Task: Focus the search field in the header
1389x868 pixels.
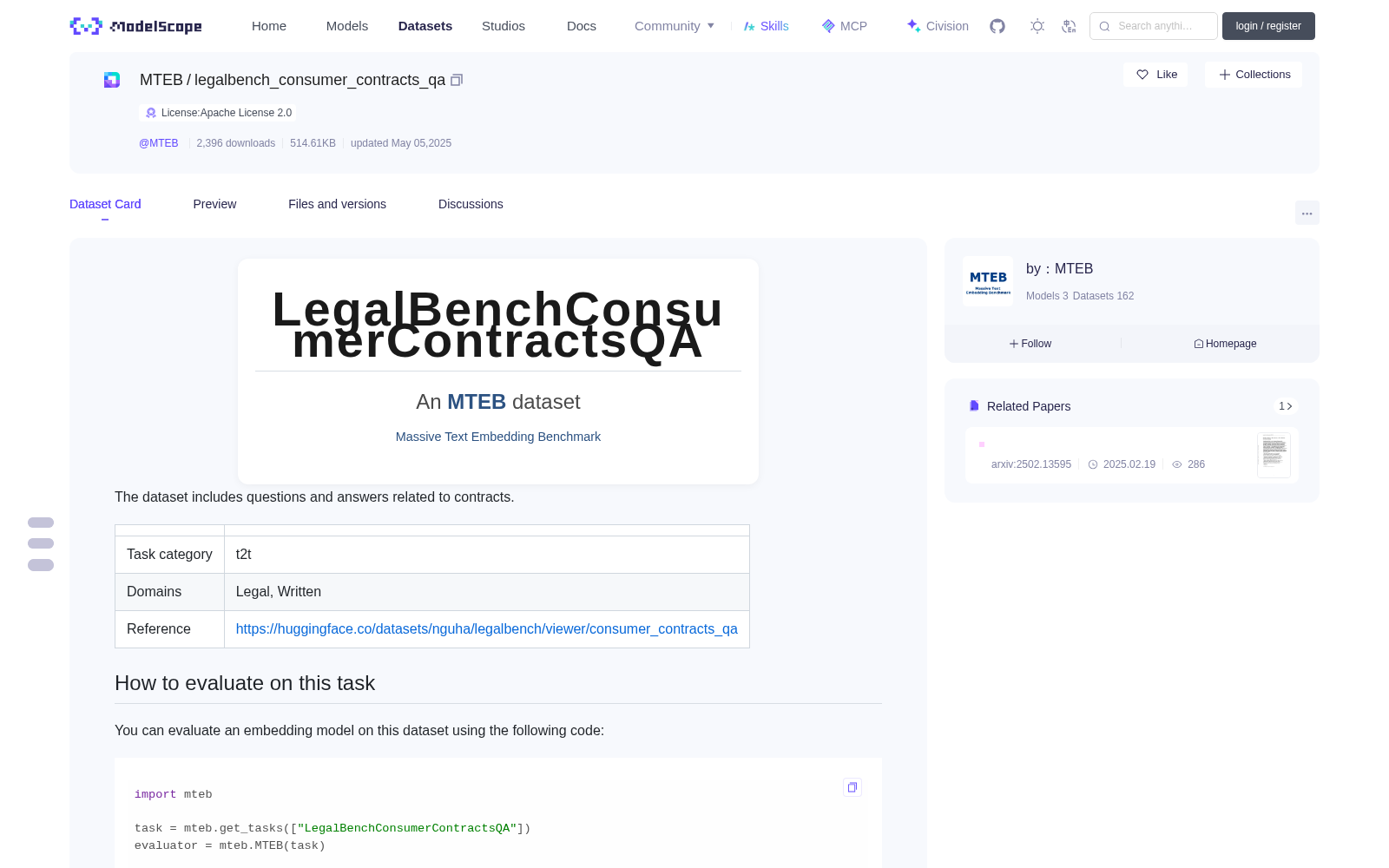Action: (x=1154, y=26)
